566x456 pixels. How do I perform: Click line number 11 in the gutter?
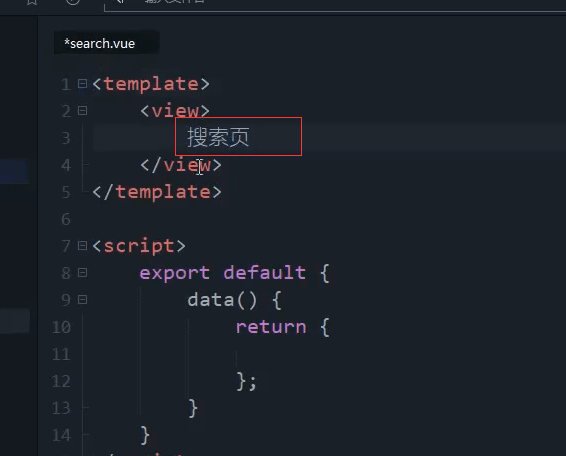61,354
